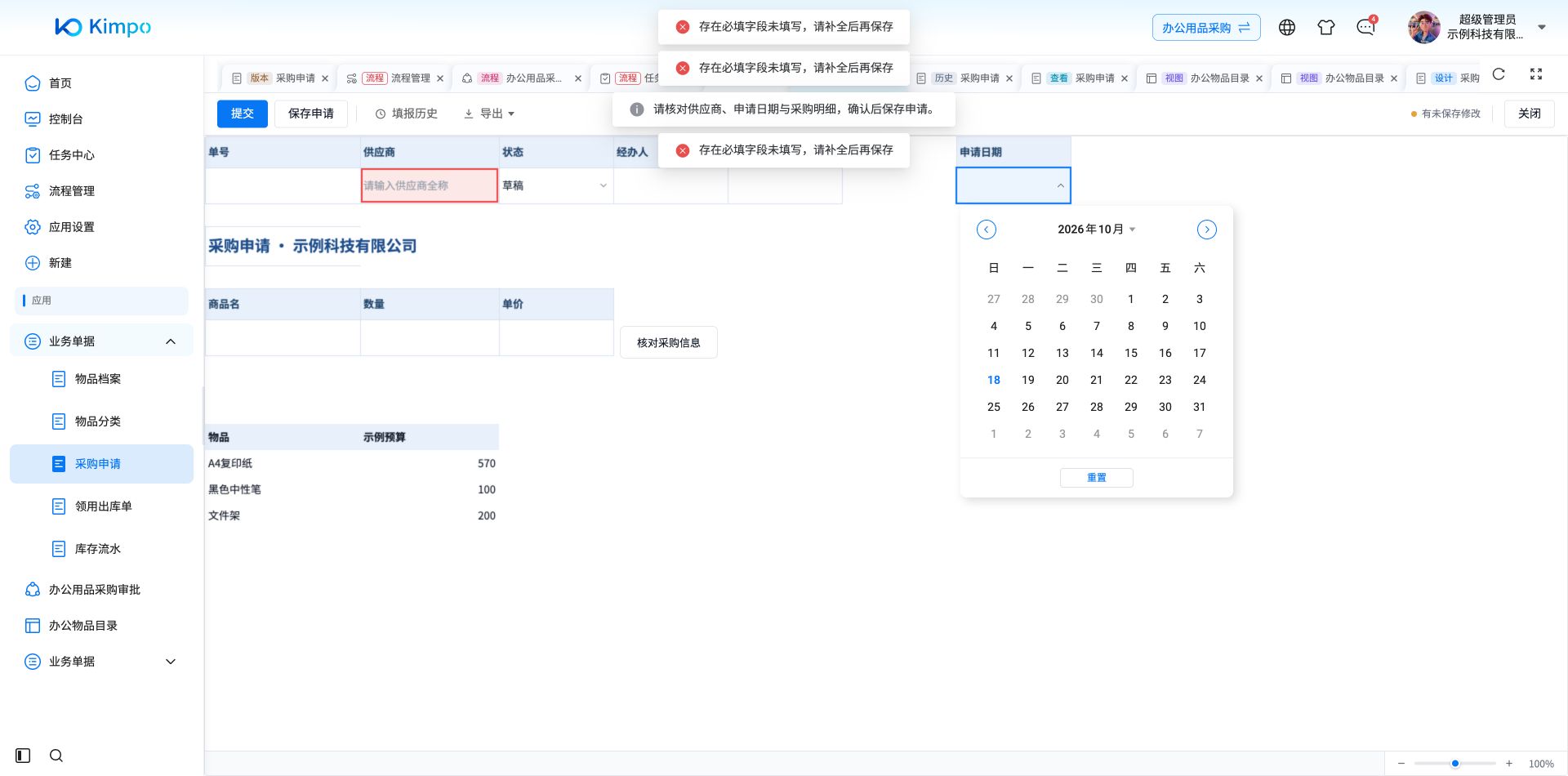The height and width of the screenshot is (776, 1568).
Task: Open 填报历史
Action: coord(406,114)
